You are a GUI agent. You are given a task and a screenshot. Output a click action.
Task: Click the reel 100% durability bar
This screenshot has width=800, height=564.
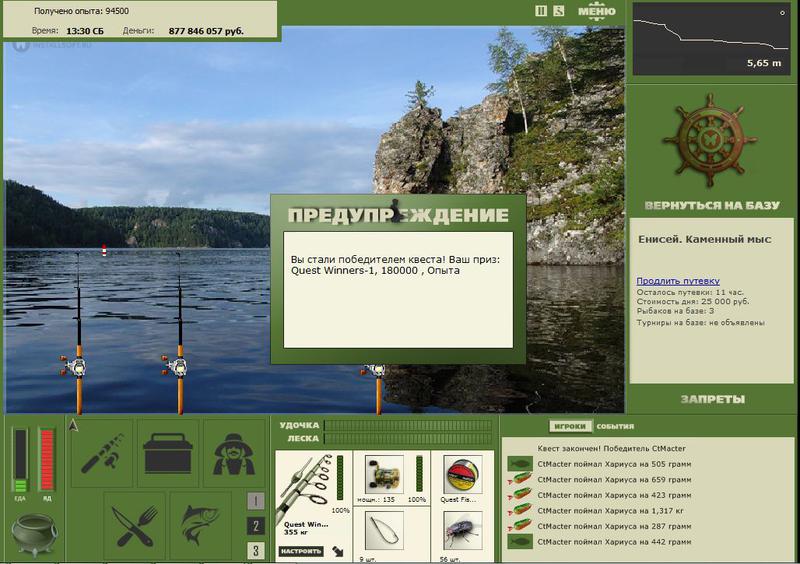419,474
